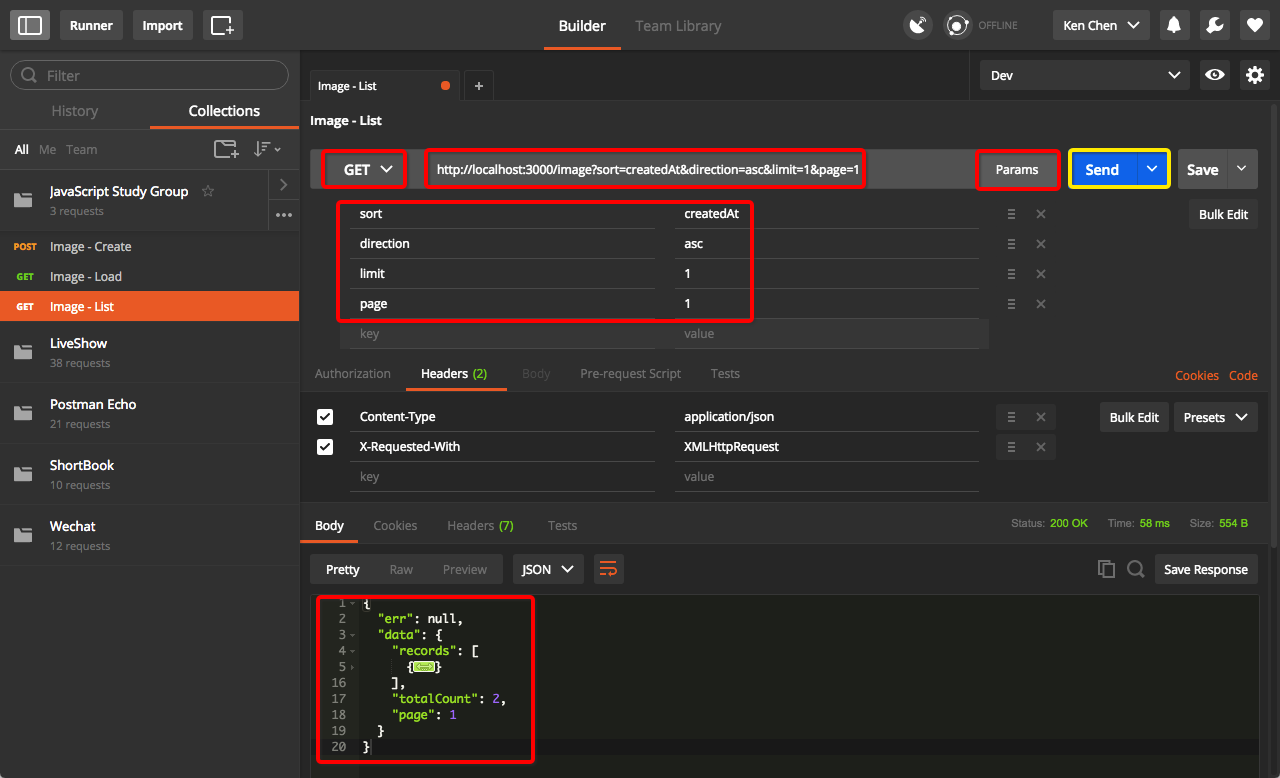Uncheck the X-Requested-With header checkbox
The image size is (1280, 778).
(325, 447)
